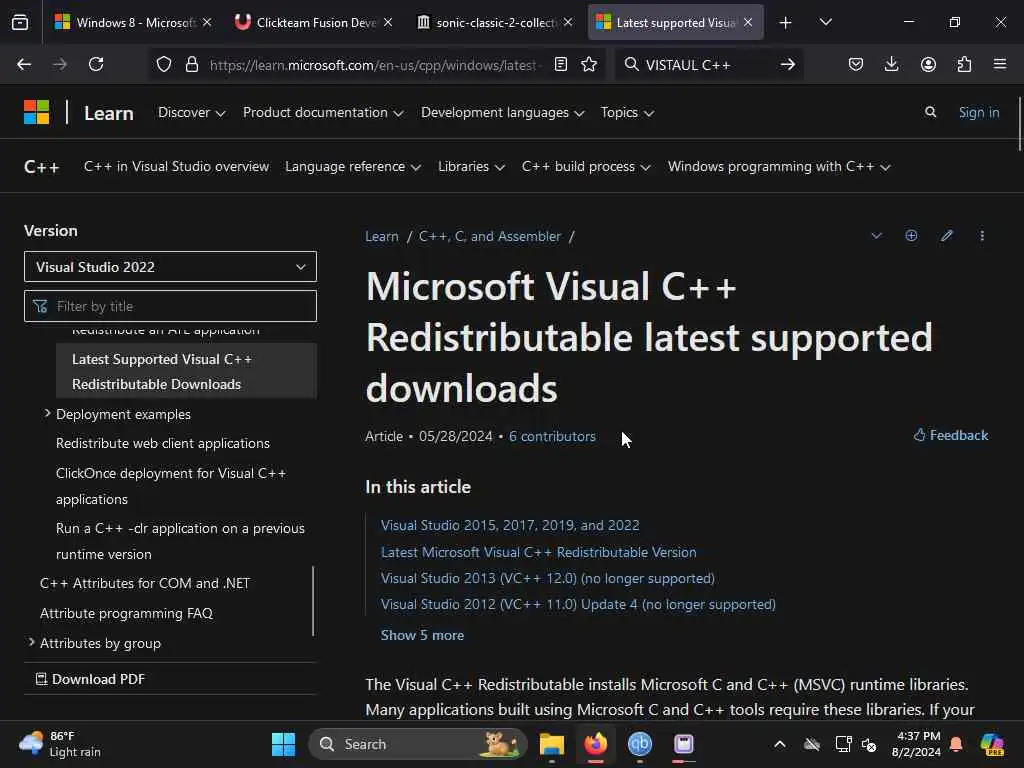The height and width of the screenshot is (768, 1024).
Task: Go back to the previous page
Action: (24, 64)
